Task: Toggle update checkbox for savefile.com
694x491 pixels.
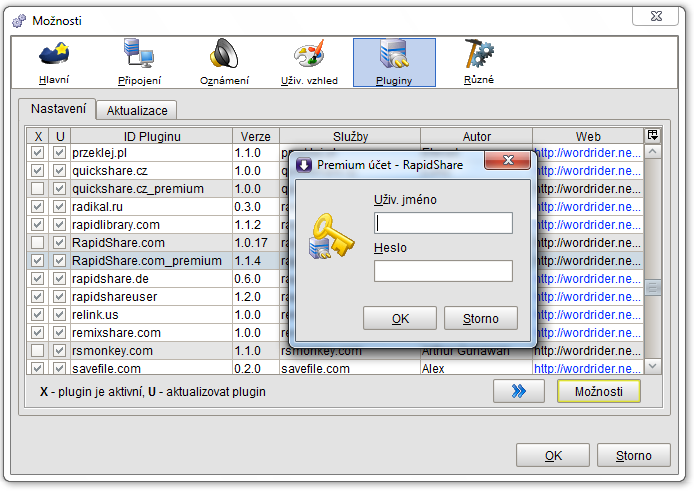Action: [59, 368]
